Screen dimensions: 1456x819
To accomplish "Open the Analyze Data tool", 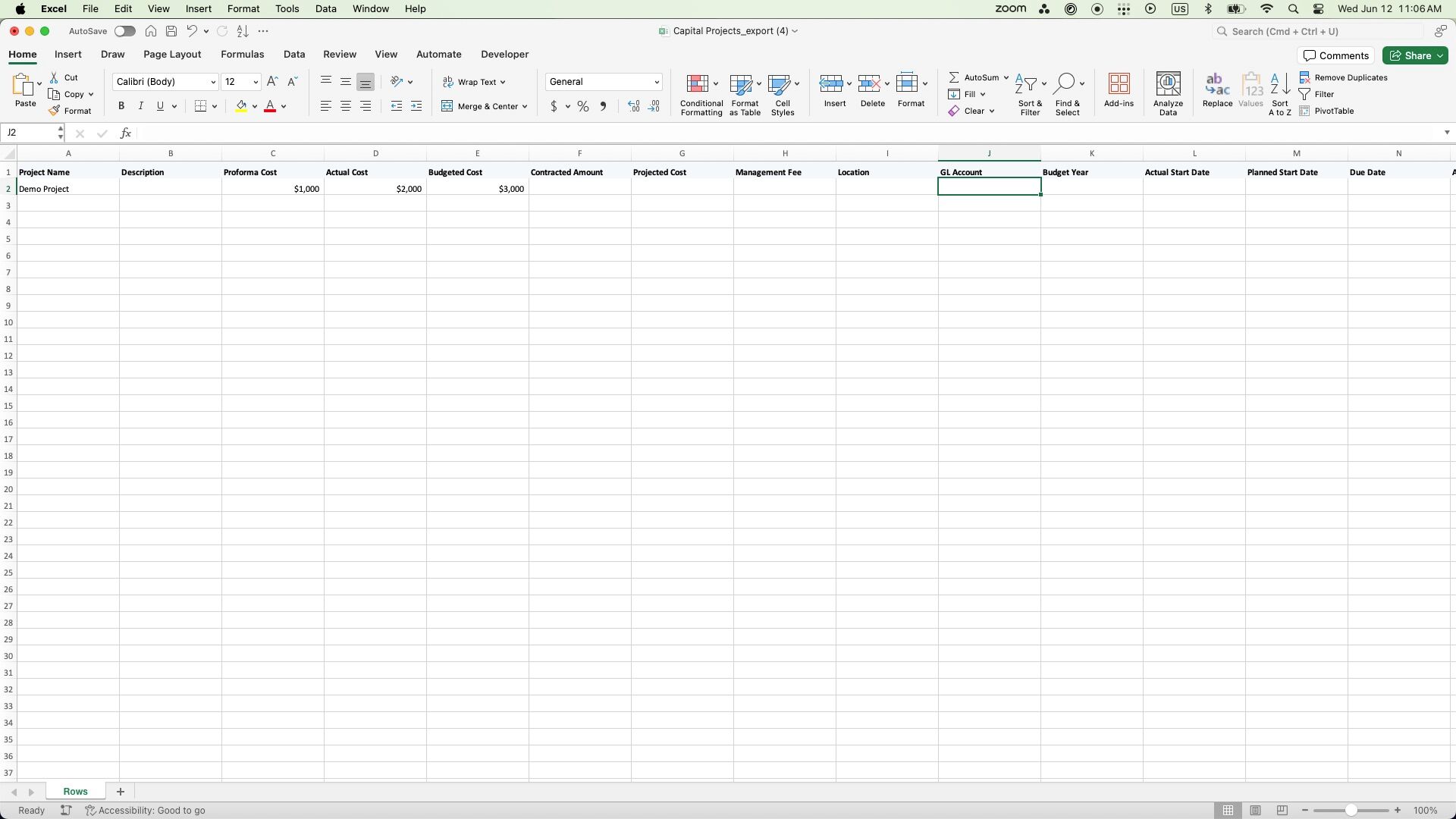I will point(1168,84).
